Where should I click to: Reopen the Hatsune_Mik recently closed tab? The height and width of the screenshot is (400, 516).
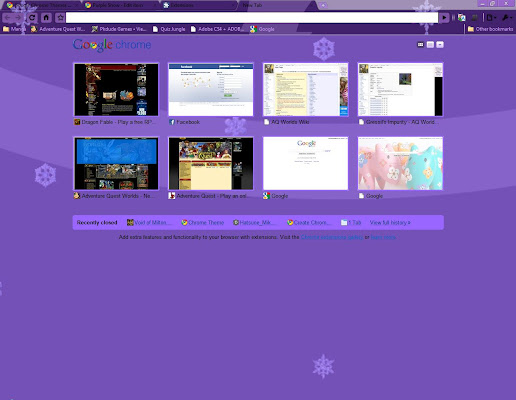[255, 222]
